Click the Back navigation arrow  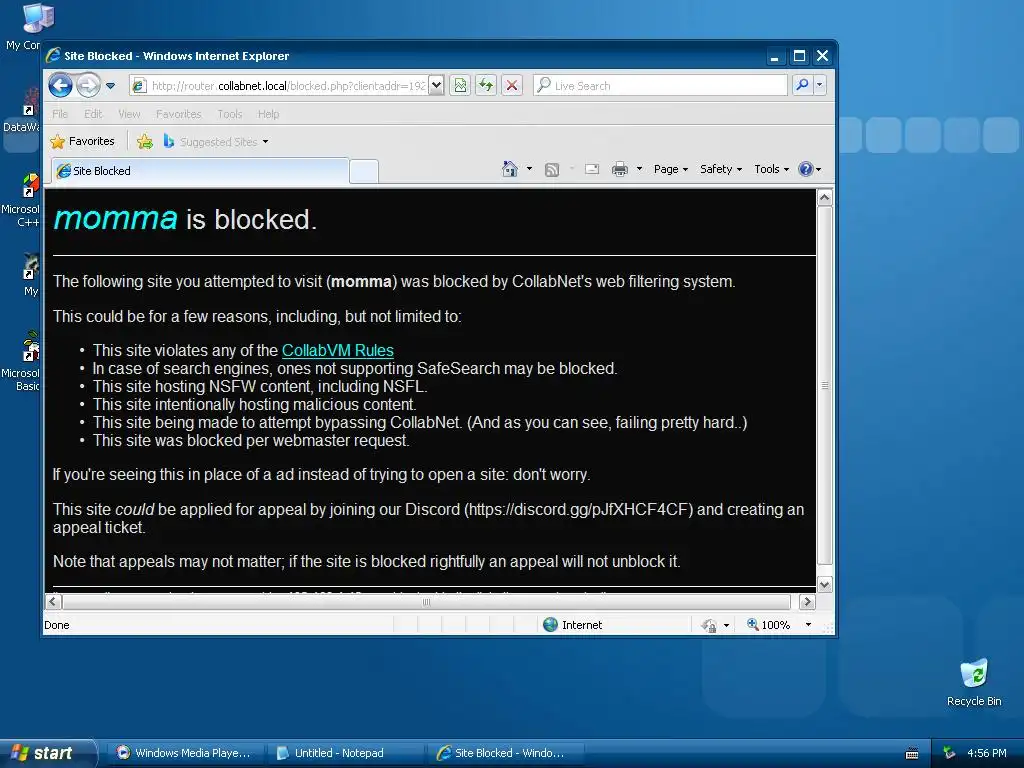click(x=60, y=86)
